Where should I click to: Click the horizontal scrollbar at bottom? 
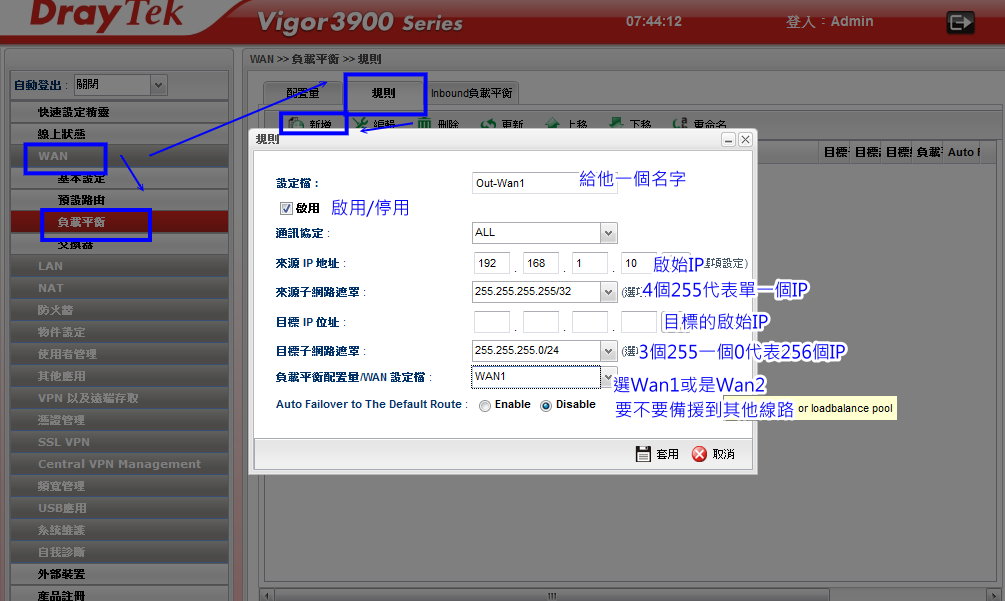tap(552, 595)
